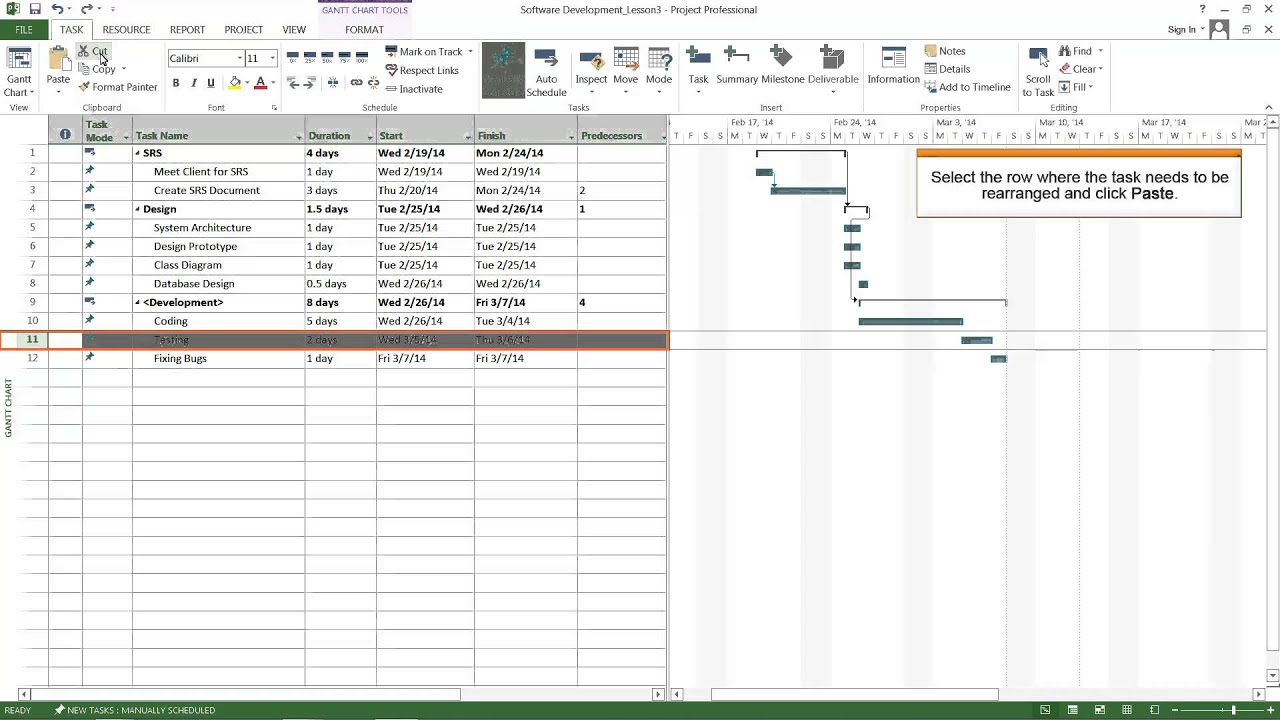Click the Redo arrow icon
The width and height of the screenshot is (1280, 720).
[86, 9]
